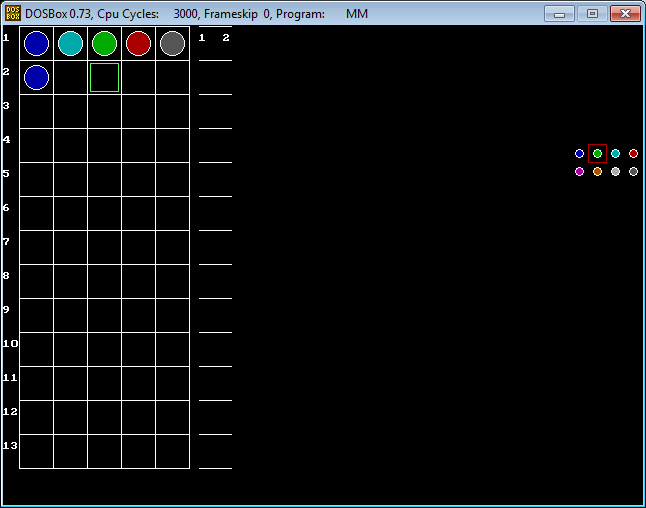646x508 pixels.
Task: Click the green peg in row 1
Action: click(105, 44)
